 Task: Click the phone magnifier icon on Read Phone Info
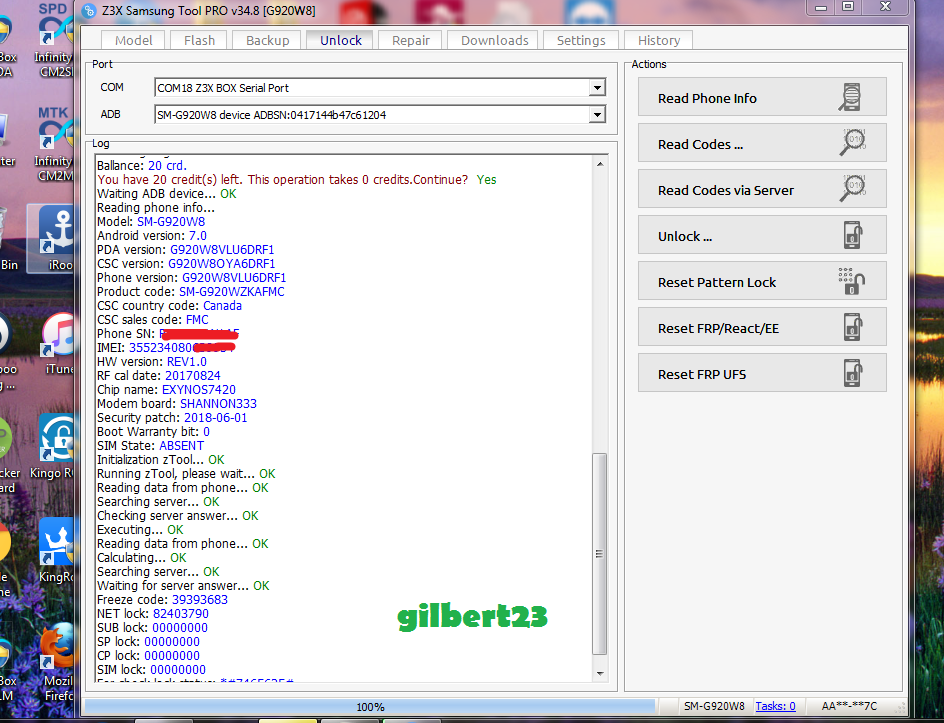tap(851, 97)
